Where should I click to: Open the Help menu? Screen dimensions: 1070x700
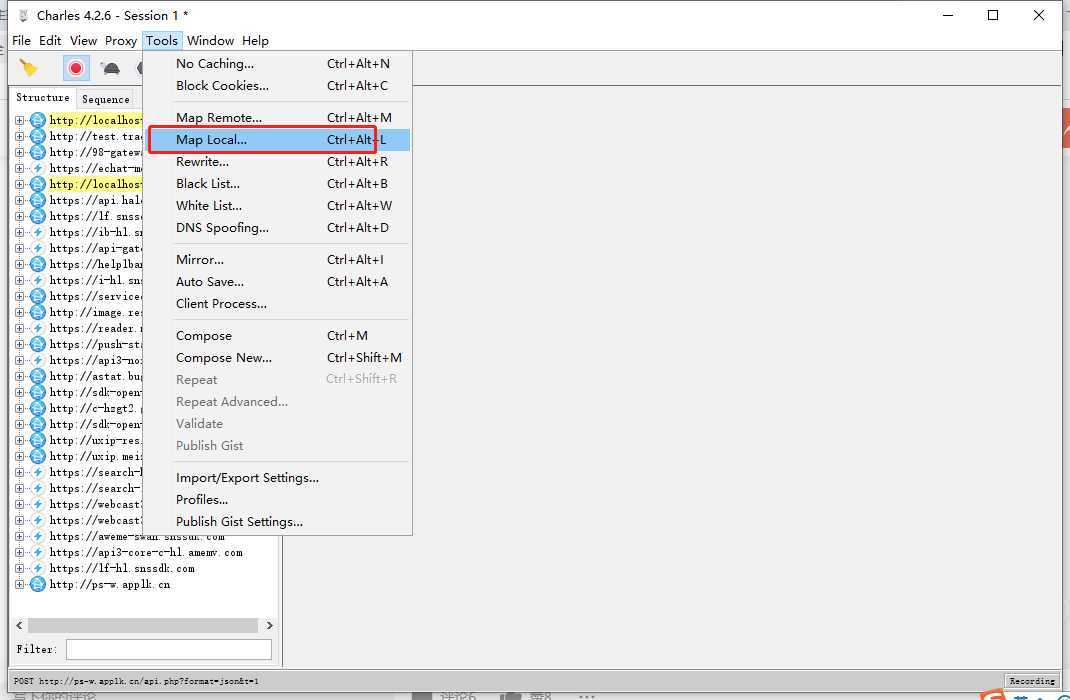[x=255, y=41]
